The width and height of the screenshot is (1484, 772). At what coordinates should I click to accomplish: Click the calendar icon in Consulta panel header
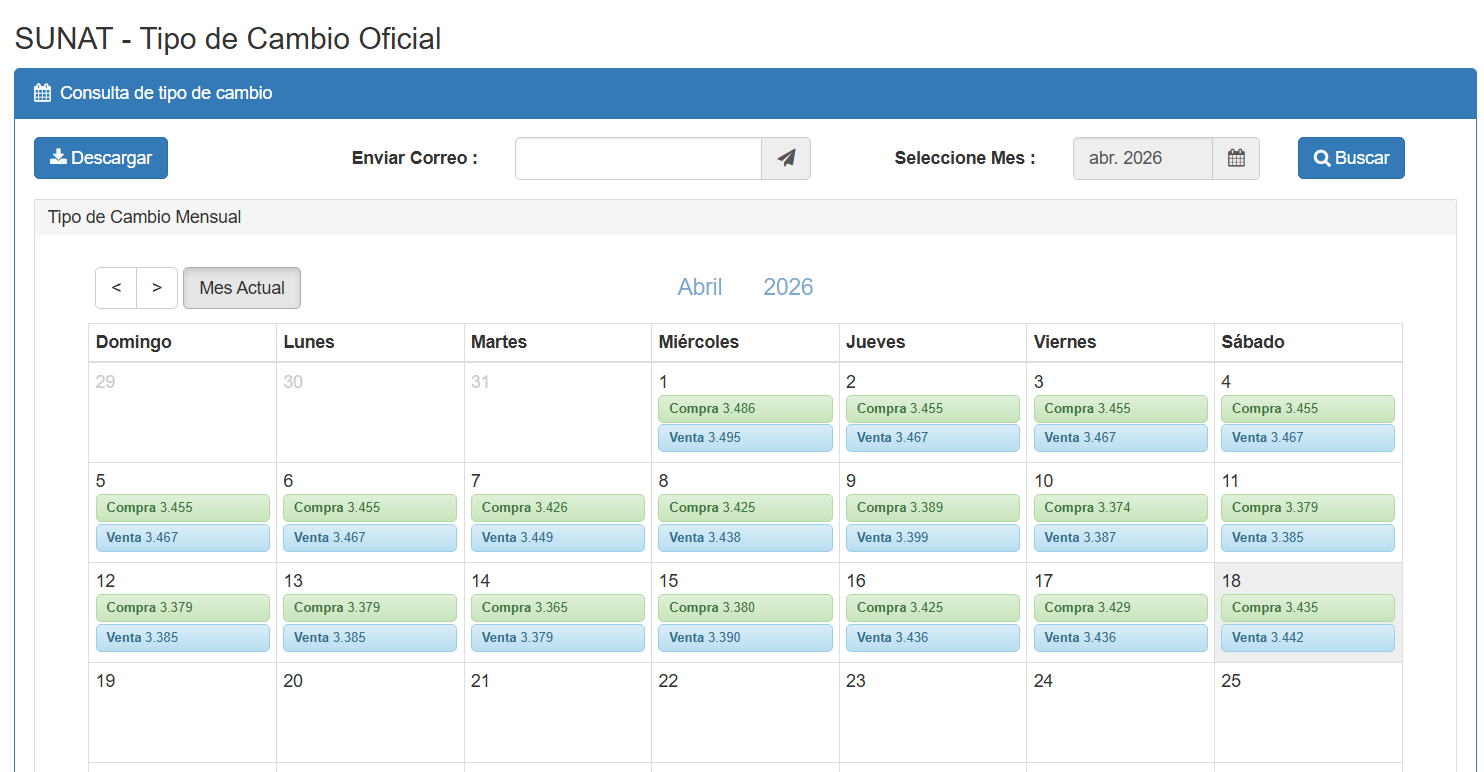(42, 93)
